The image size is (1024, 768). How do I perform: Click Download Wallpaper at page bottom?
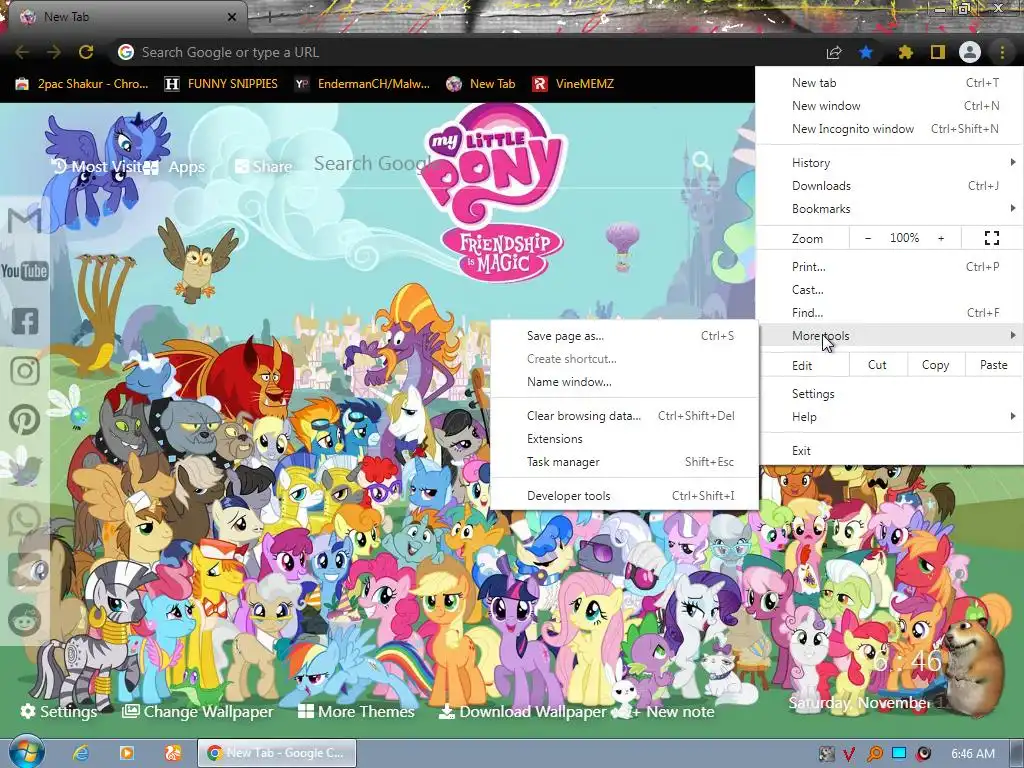coord(522,711)
